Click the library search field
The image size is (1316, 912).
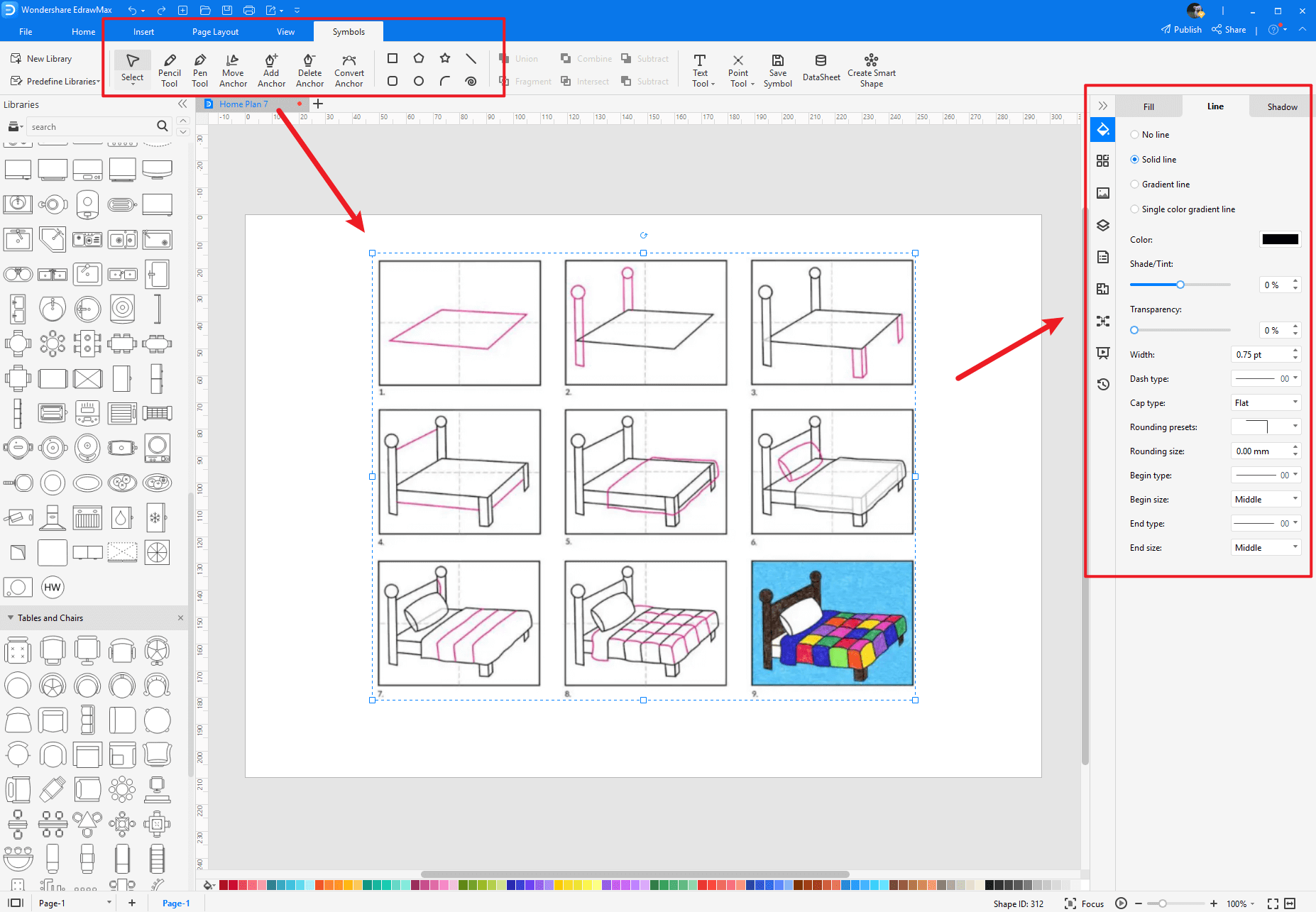pyautogui.click(x=92, y=127)
